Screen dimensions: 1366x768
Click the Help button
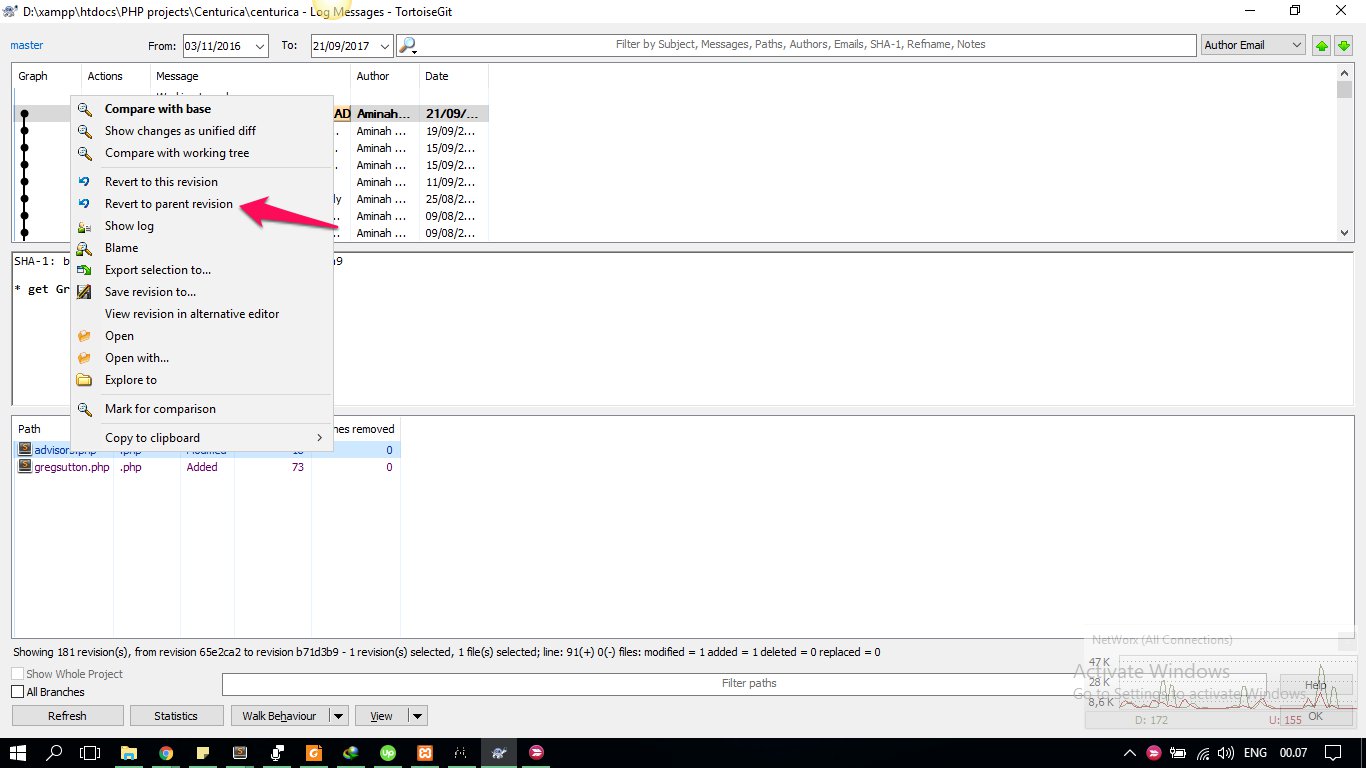1315,686
